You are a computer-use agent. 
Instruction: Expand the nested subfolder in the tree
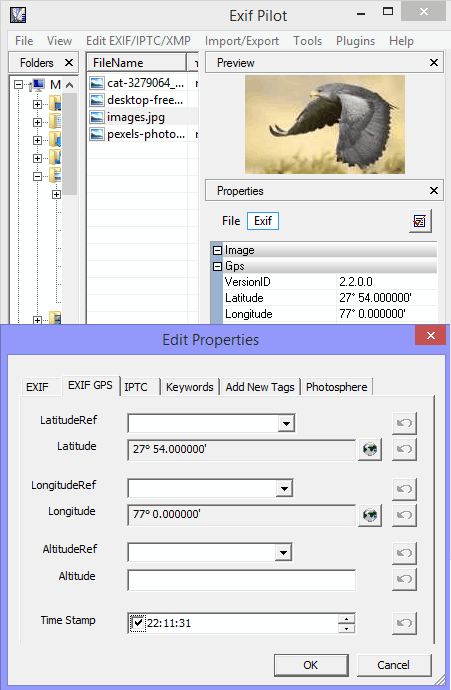[56, 194]
